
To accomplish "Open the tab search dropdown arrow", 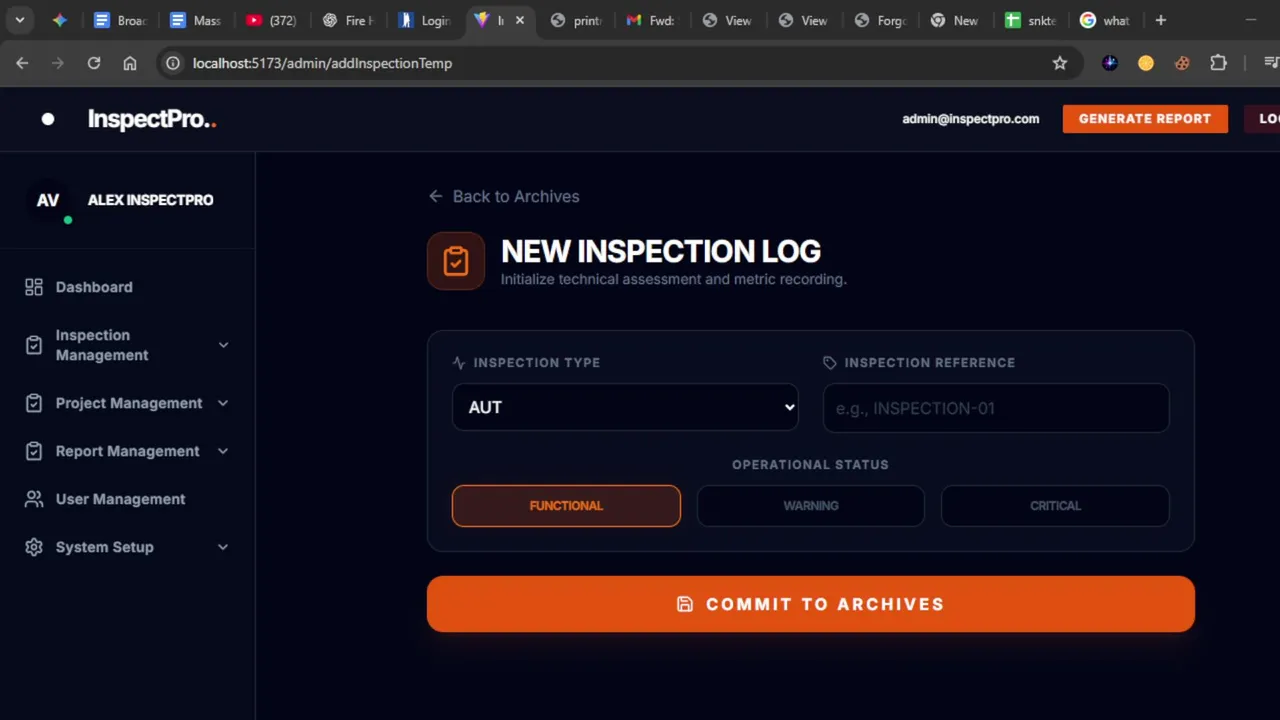I will [x=19, y=20].
